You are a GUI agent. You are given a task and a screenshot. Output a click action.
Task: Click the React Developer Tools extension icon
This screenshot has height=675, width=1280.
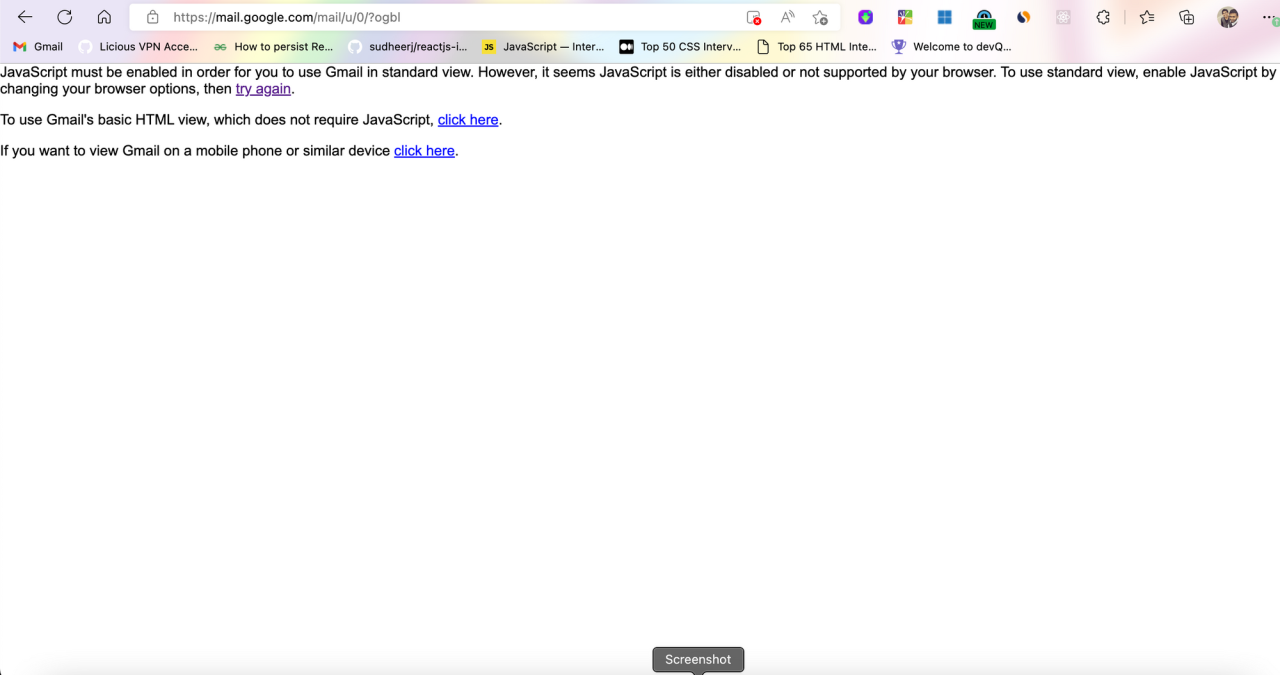1064,17
